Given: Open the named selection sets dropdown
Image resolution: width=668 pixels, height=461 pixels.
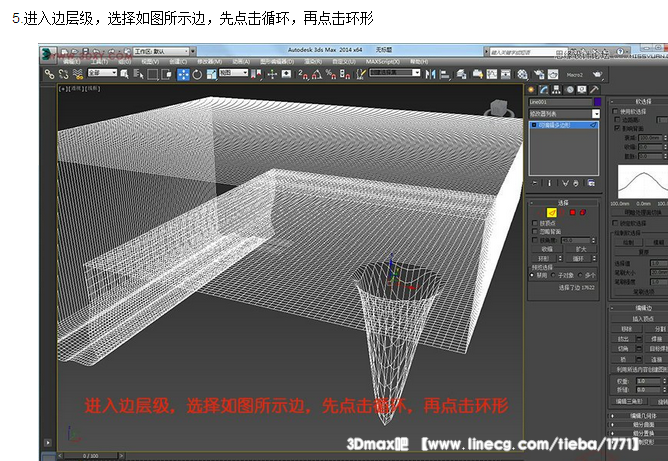Looking at the screenshot, I should (x=395, y=73).
